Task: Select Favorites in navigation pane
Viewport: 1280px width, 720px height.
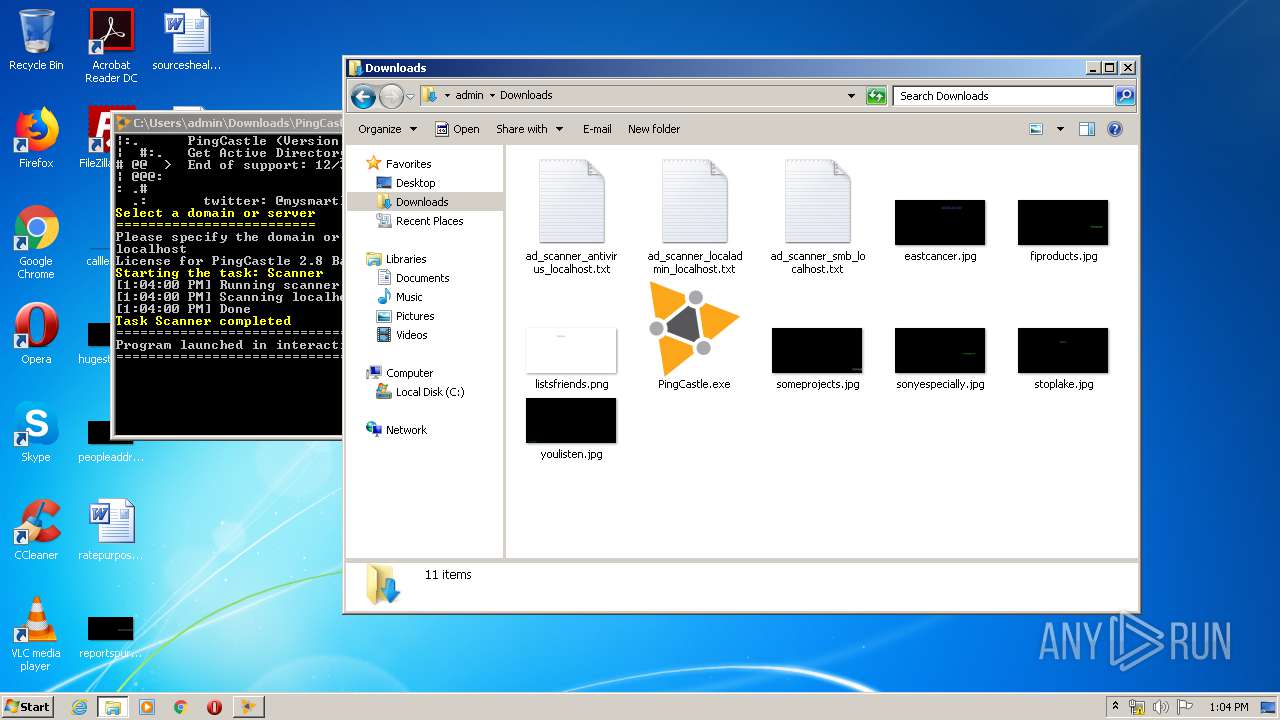Action: (408, 164)
